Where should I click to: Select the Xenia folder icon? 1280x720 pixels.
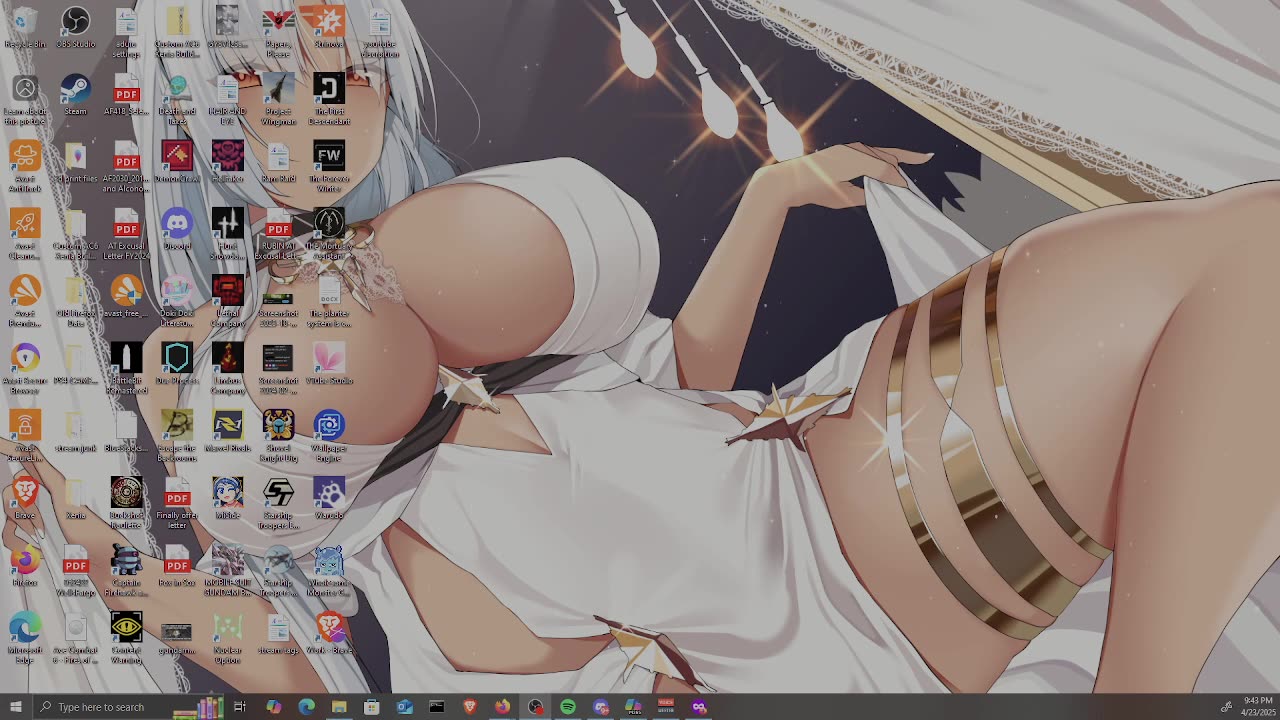coord(75,498)
